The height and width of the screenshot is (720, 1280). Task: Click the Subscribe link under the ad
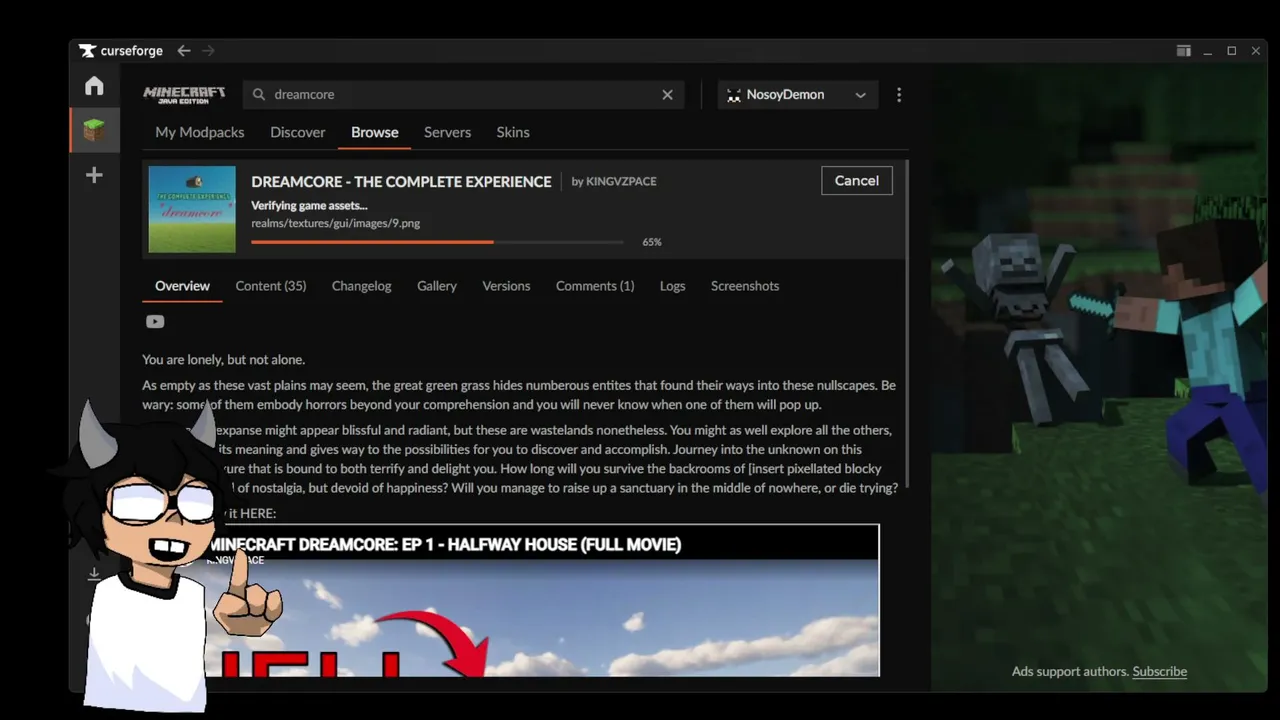tap(1159, 671)
